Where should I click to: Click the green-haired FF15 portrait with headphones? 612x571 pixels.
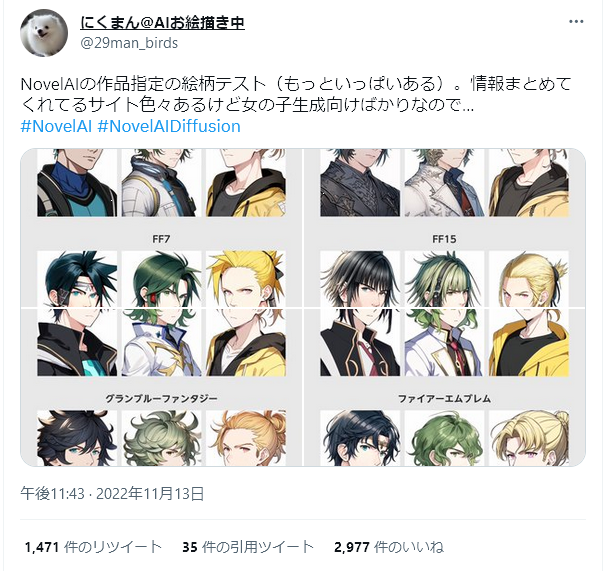pyautogui.click(x=444, y=279)
